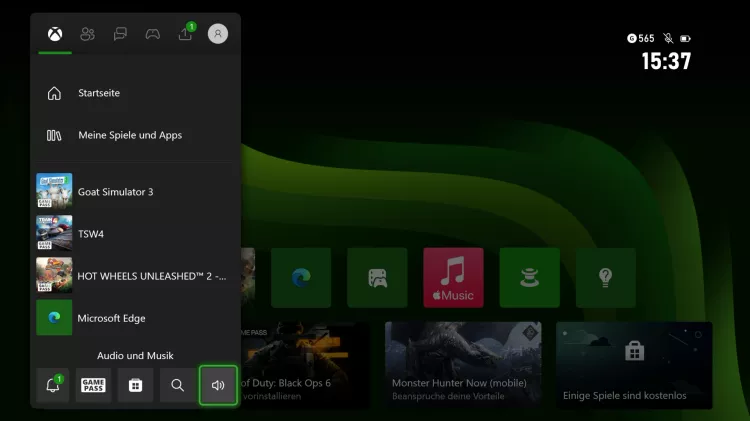Viewport: 750px width, 421px height.
Task: Click the Gamerscore 565 indicator
Action: point(640,38)
